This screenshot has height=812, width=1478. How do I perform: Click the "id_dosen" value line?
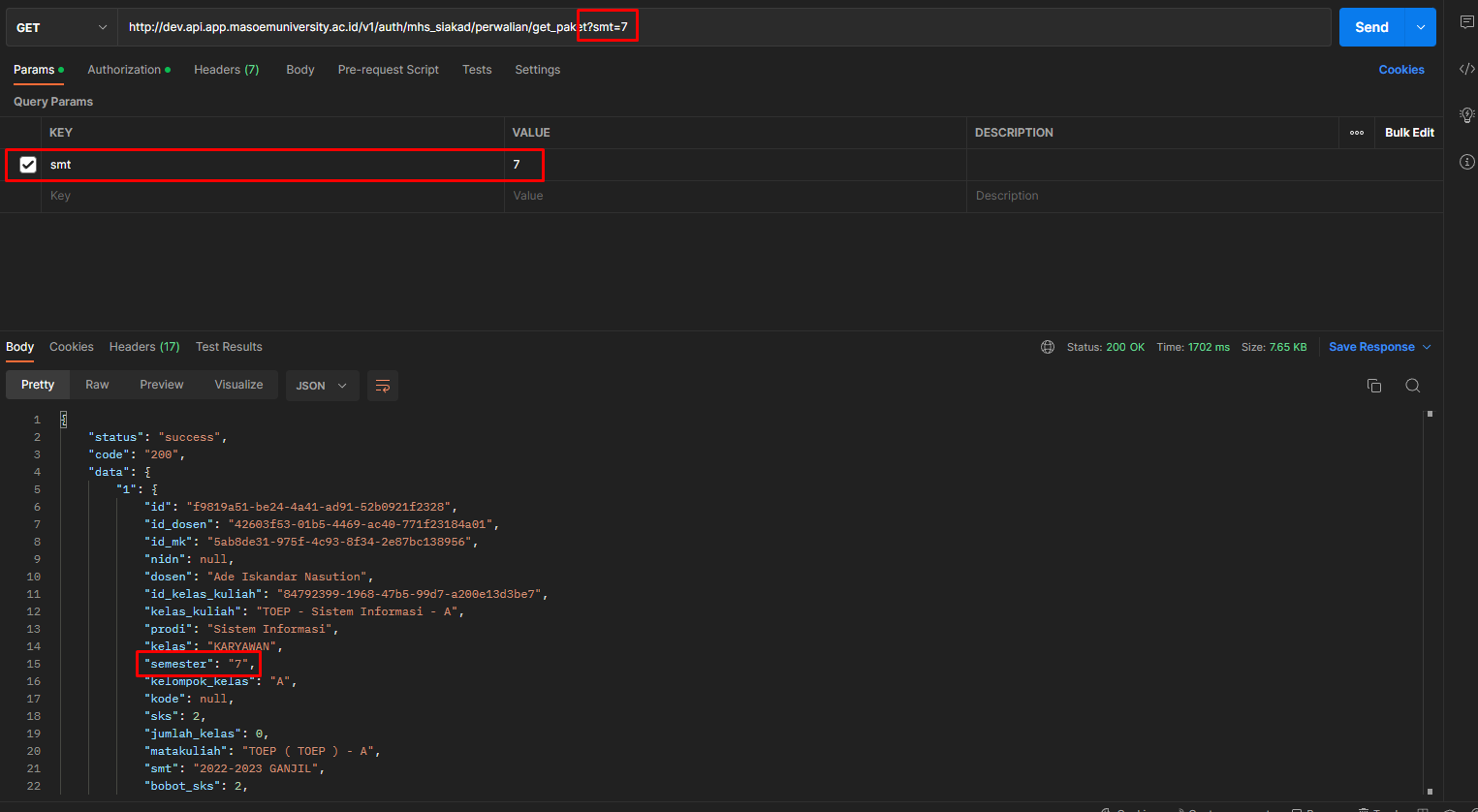(x=322, y=524)
